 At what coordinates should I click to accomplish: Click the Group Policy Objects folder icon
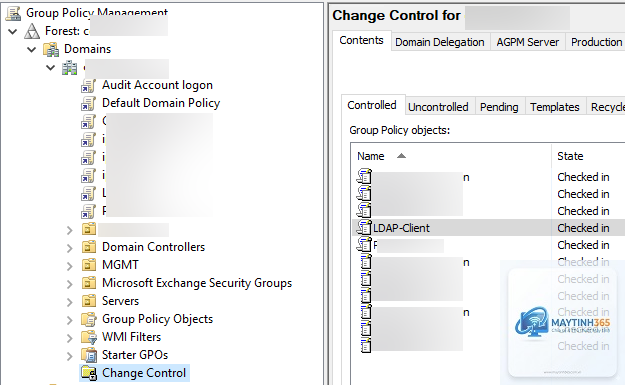pos(88,319)
